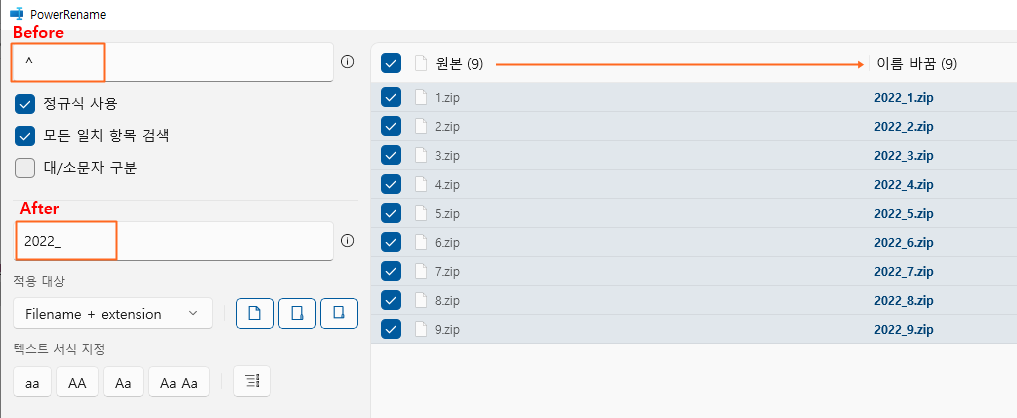
Task: Uncheck the checkbox for 3.zip
Action: [x=391, y=155]
